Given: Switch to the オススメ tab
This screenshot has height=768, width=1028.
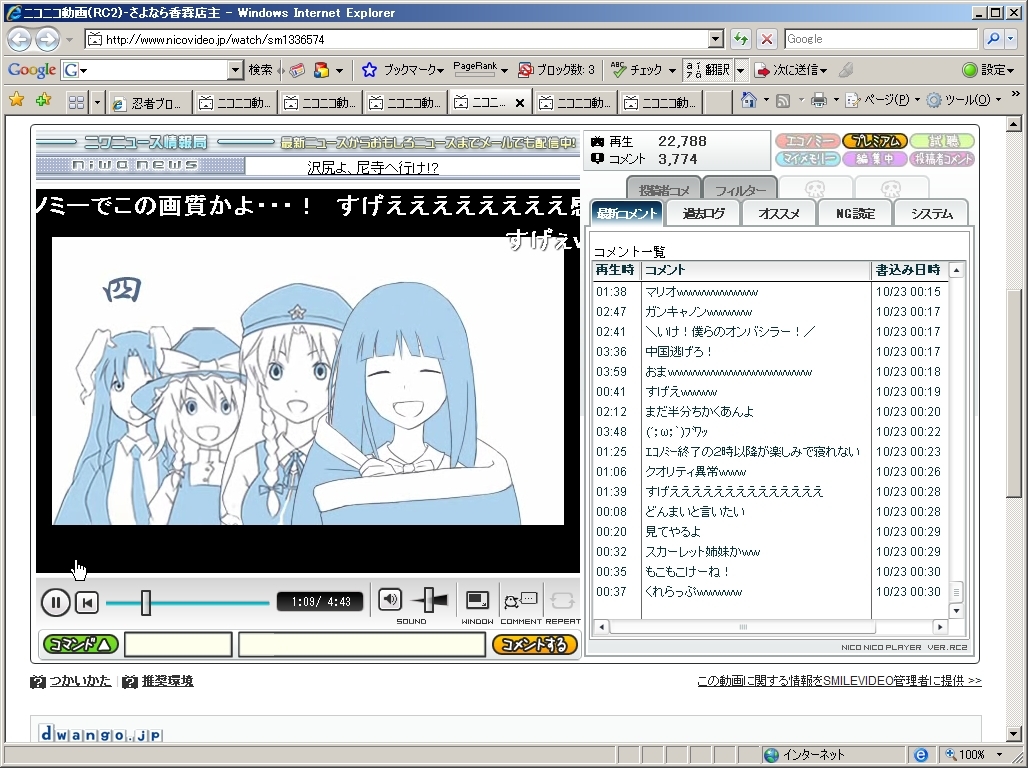Looking at the screenshot, I should coord(779,213).
